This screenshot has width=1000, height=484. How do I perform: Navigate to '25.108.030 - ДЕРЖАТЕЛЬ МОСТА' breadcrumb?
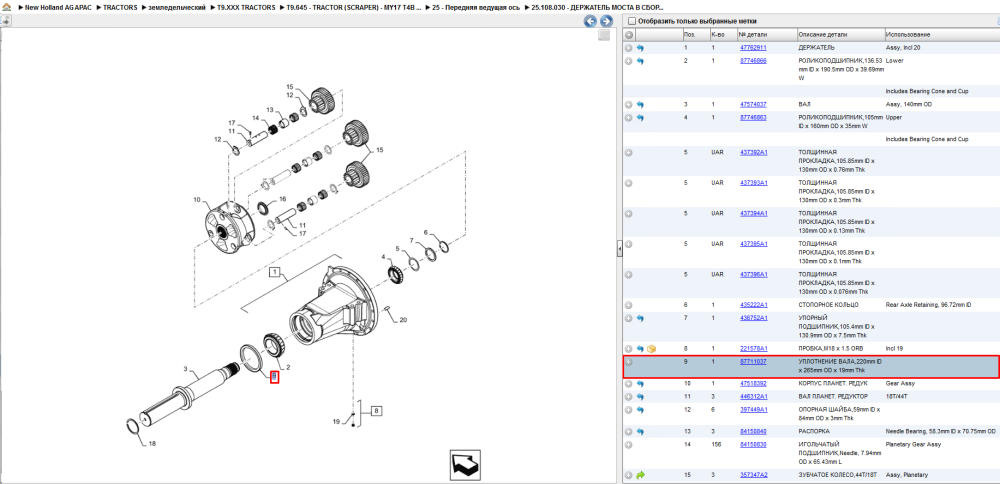595,8
